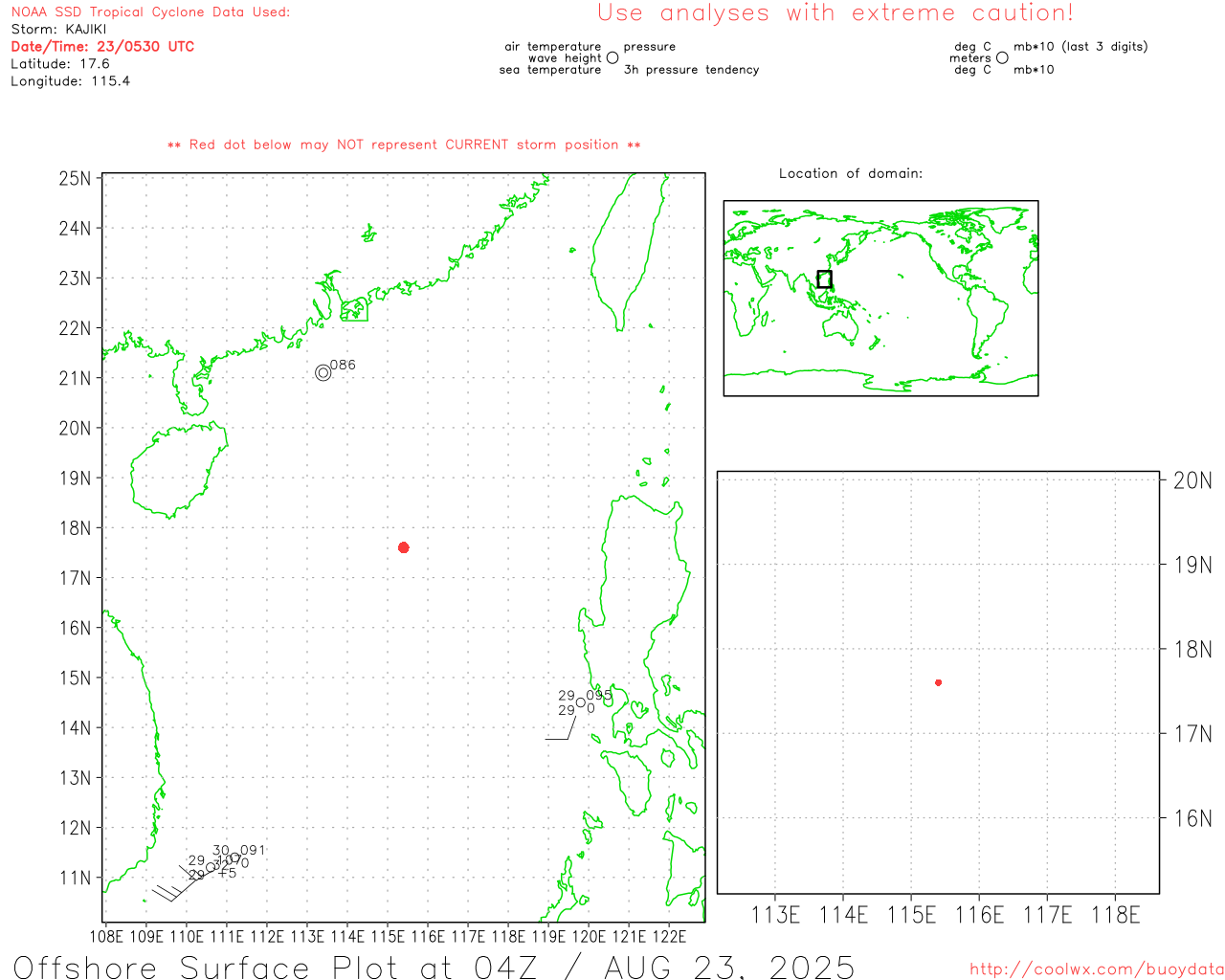Select the buoy station circle labeled 086
Screen dimensions: 1225x980
[x=323, y=372]
